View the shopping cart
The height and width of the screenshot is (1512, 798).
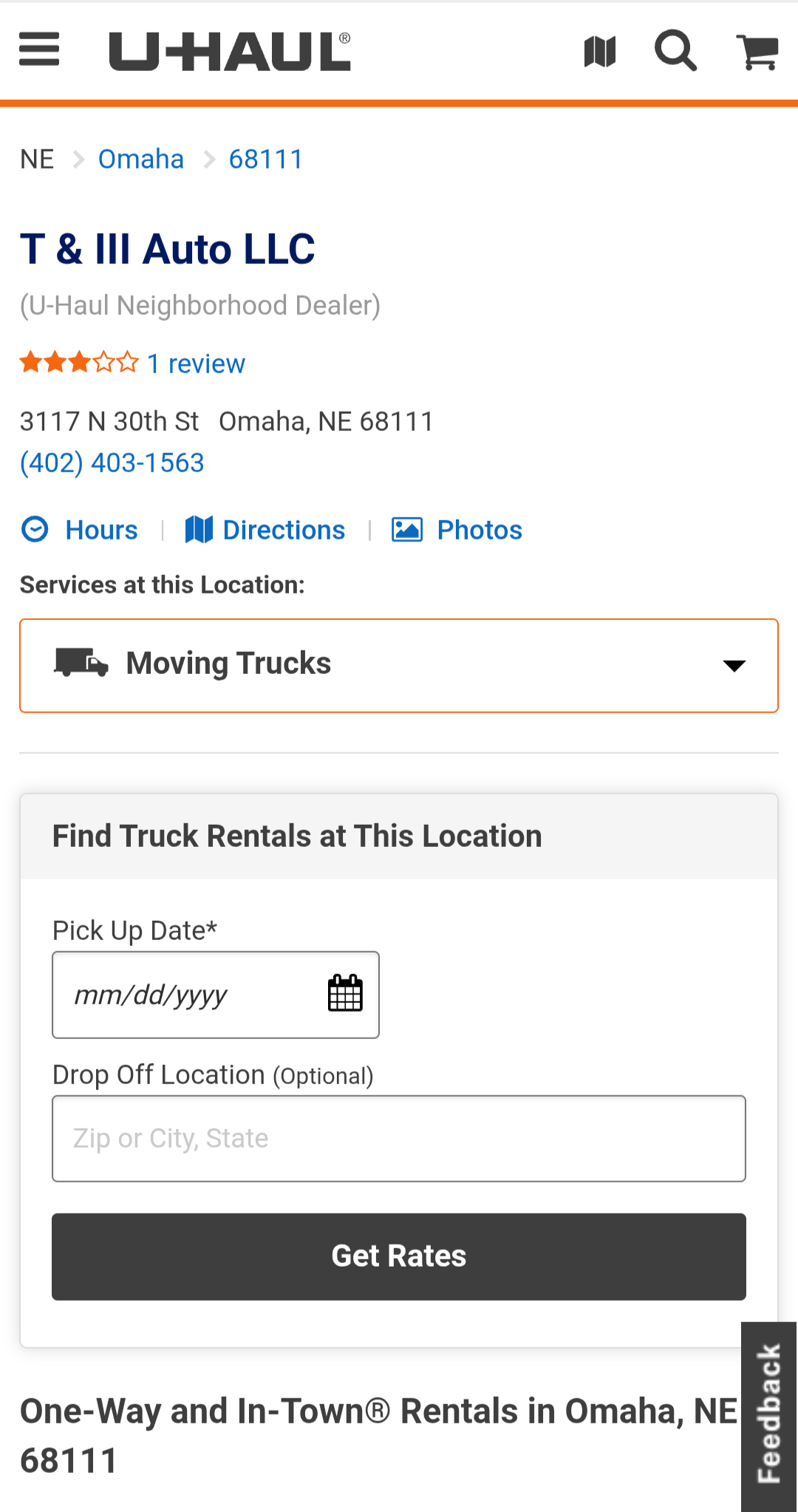(758, 52)
